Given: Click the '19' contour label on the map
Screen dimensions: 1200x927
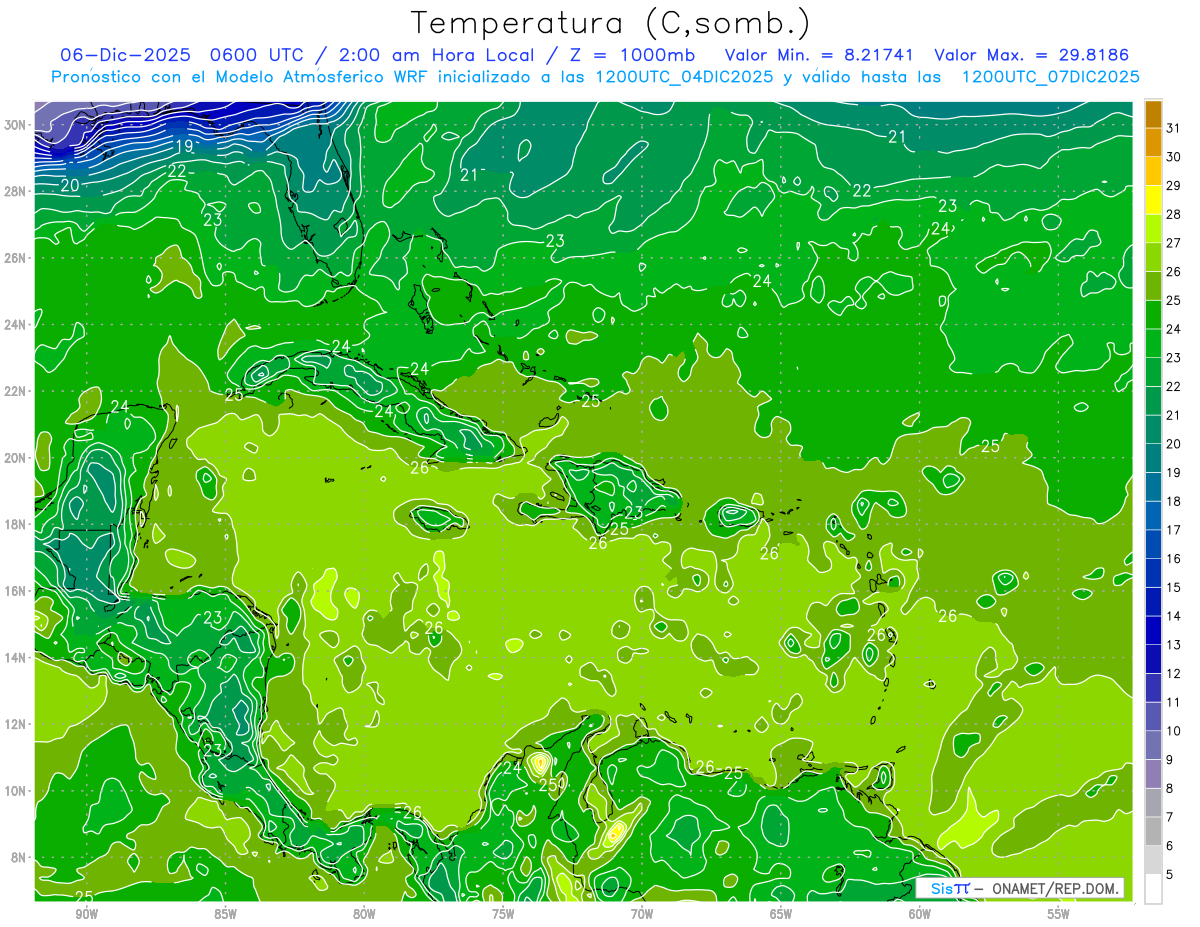Looking at the screenshot, I should pos(183,147).
